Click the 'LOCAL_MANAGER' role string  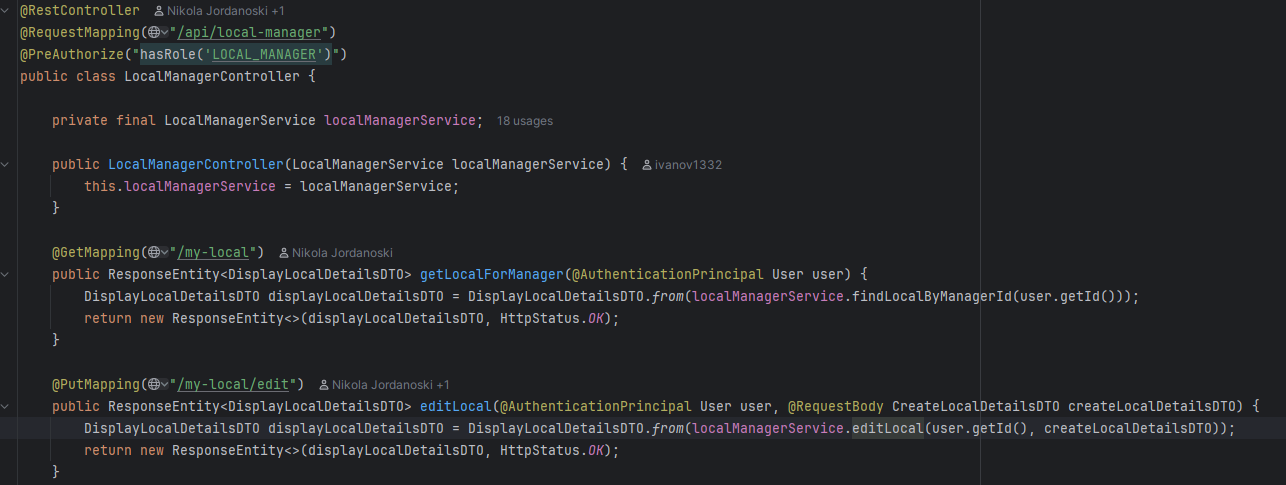(x=270, y=54)
